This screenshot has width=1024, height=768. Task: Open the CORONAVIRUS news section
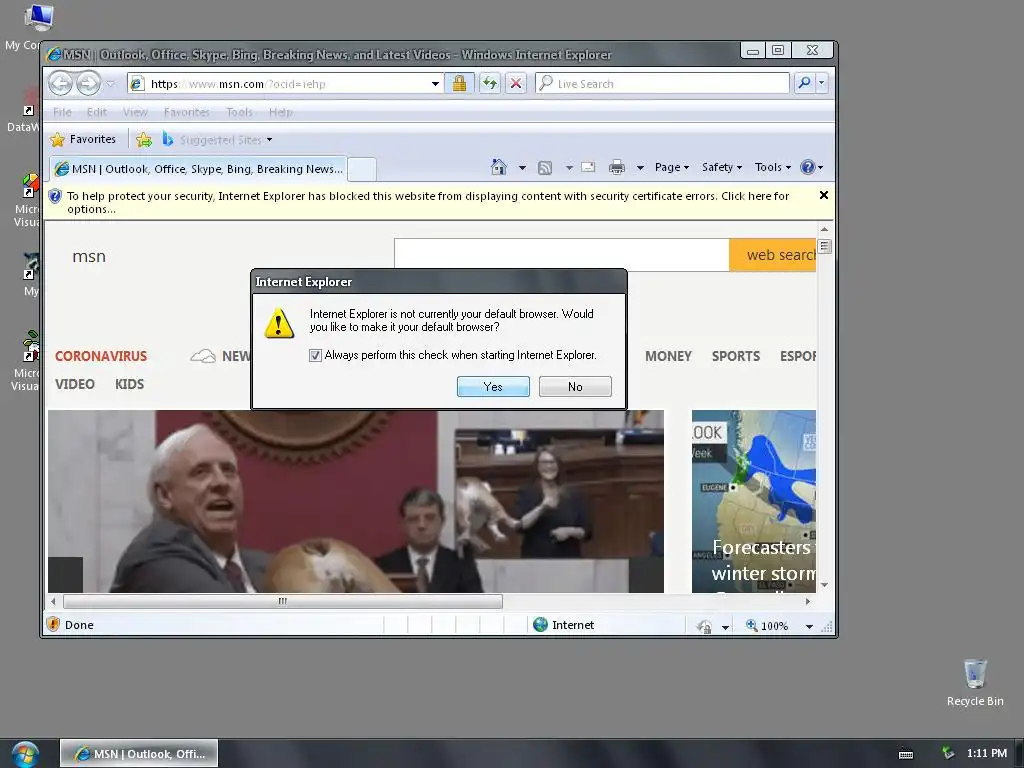pos(101,356)
